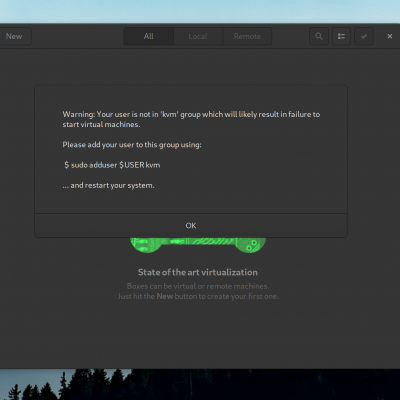Close the Boxes window with the X
The height and width of the screenshot is (400, 400).
click(390, 36)
